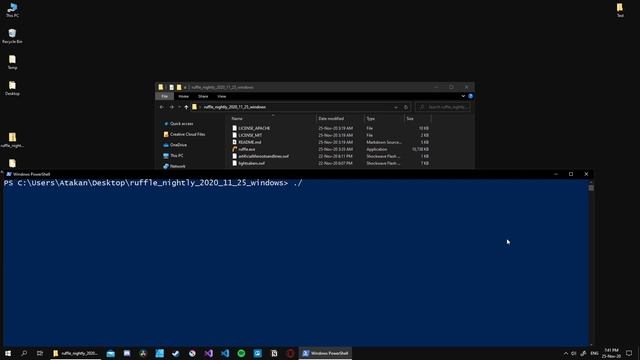This screenshot has width=640, height=360.
Task: Open Task View from the taskbar
Action: [x=40, y=353]
